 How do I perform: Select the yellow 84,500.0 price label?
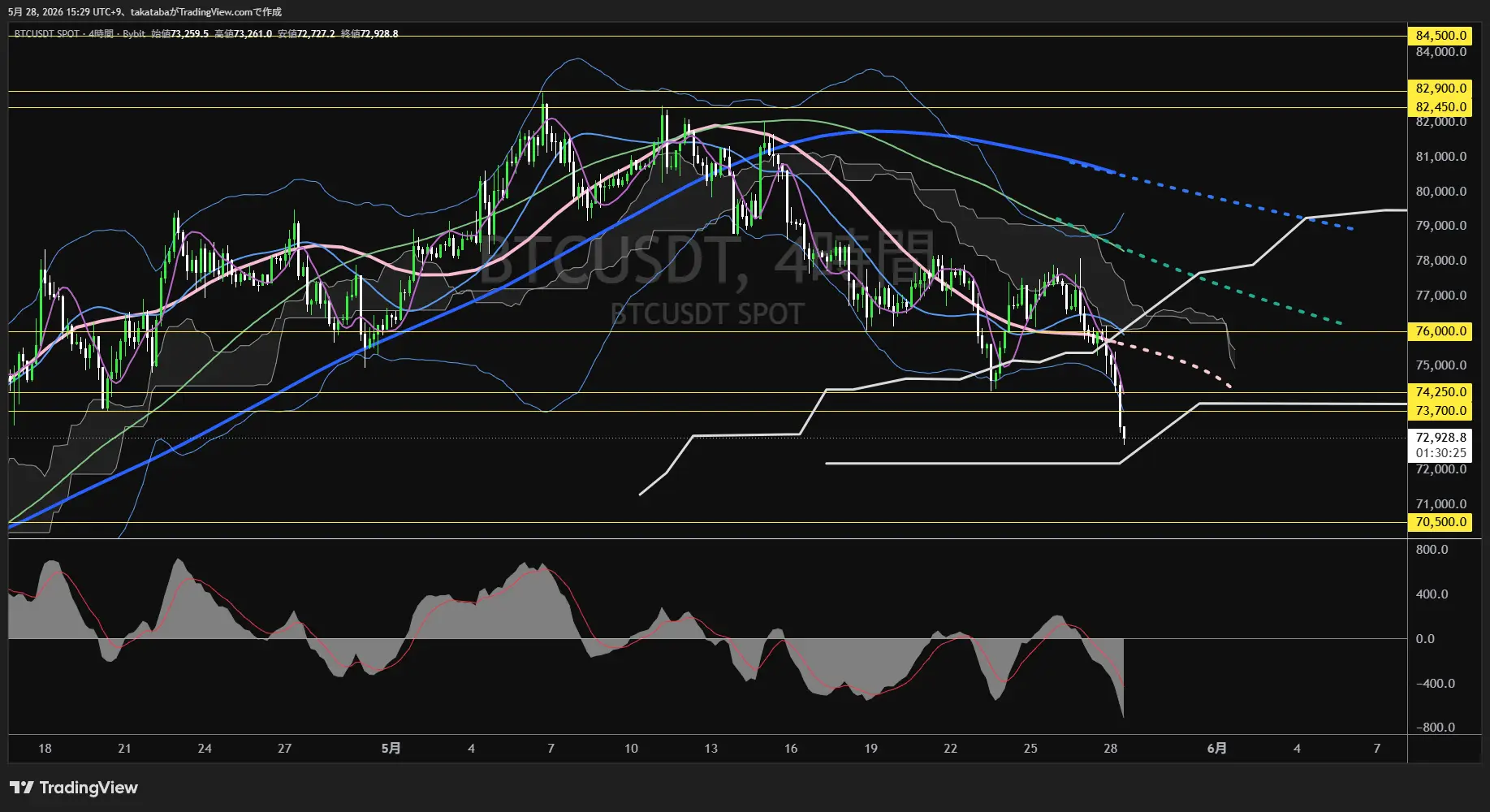click(1441, 36)
